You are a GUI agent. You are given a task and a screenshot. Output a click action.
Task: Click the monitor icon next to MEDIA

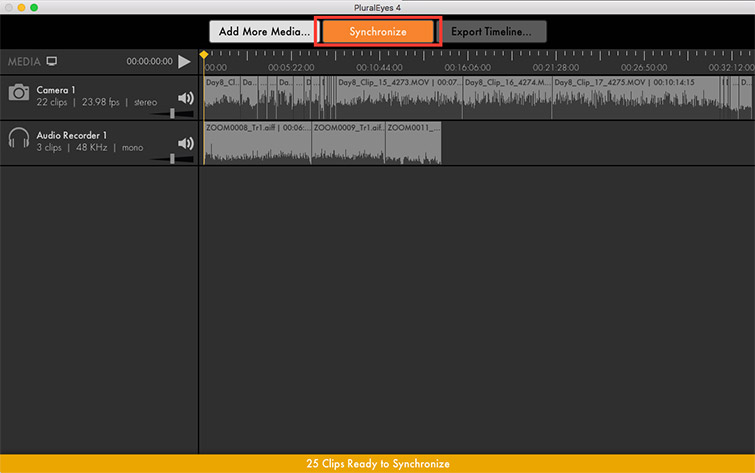[x=51, y=61]
